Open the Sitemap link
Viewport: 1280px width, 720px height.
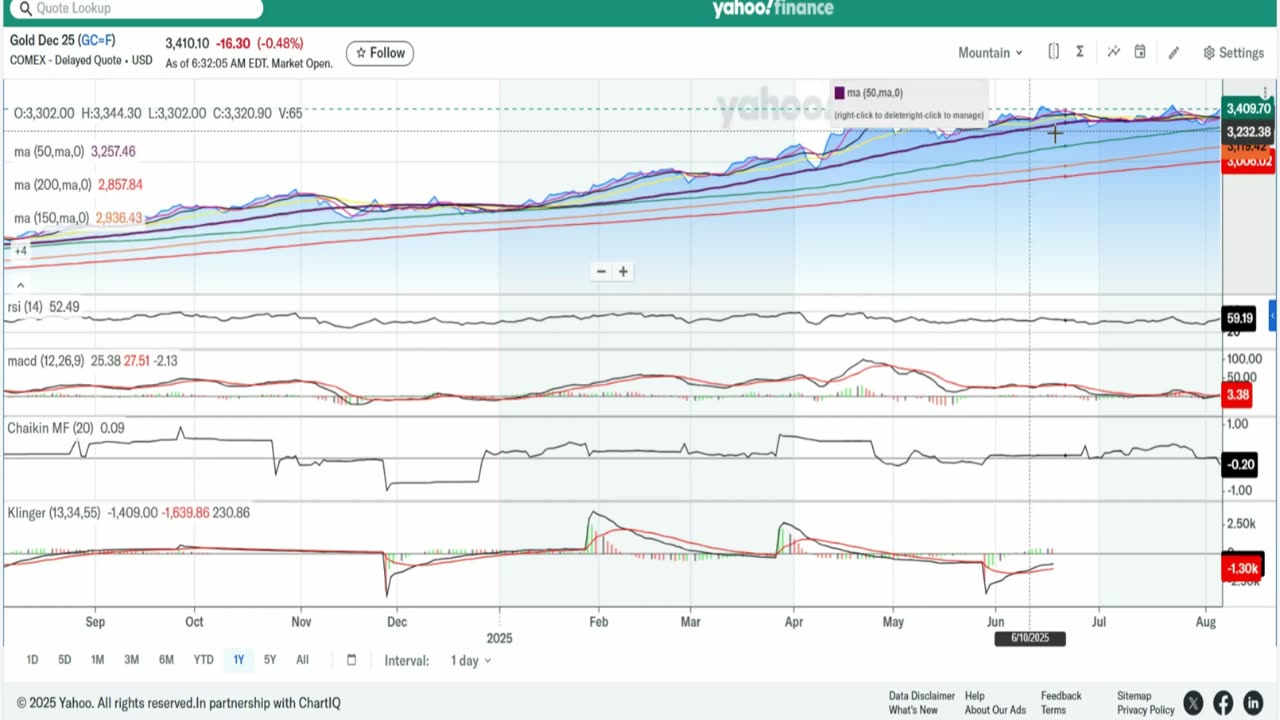[x=1135, y=696]
